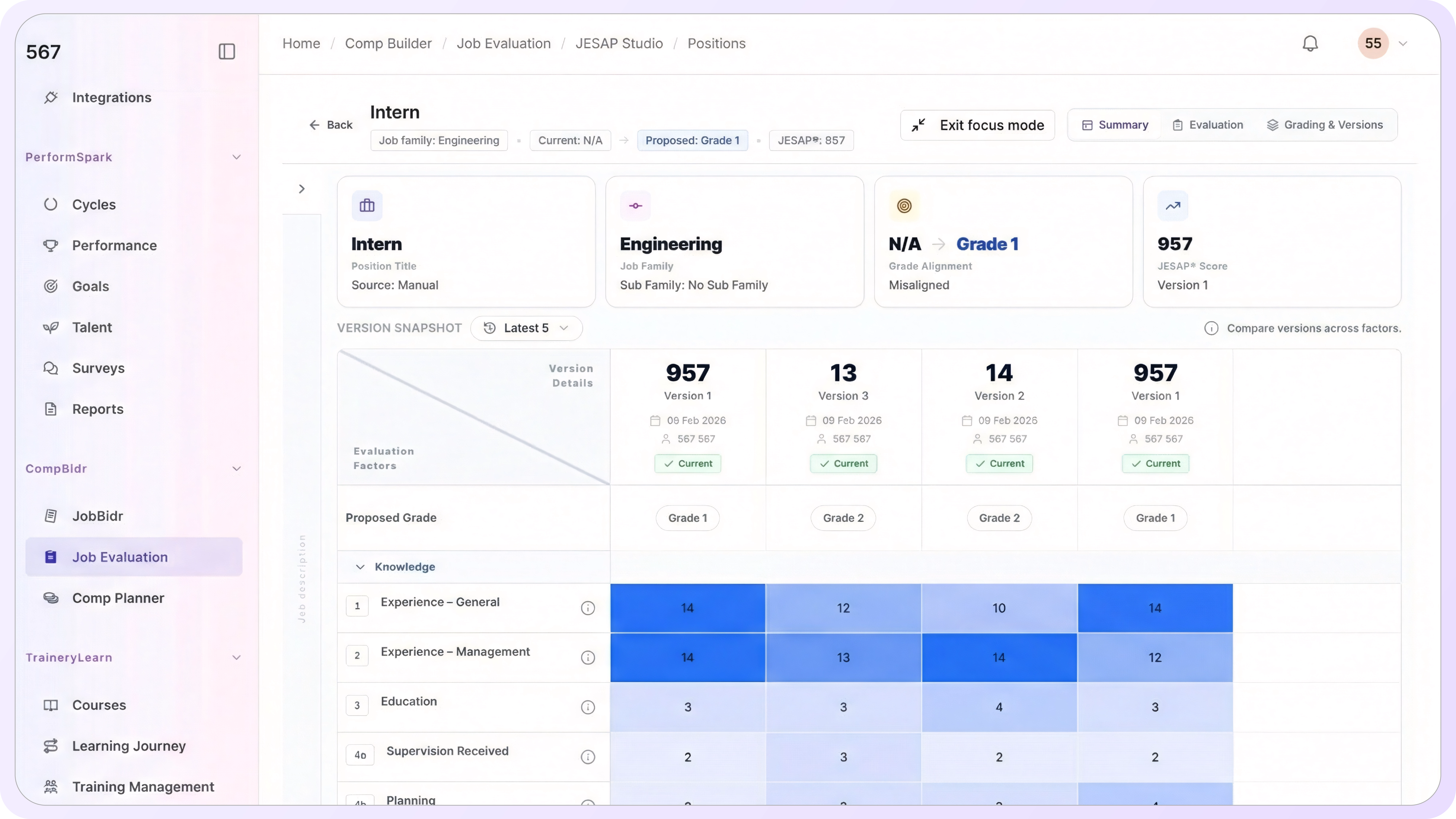Click the 567 workspace name
Image resolution: width=1456 pixels, height=819 pixels.
pos(43,52)
